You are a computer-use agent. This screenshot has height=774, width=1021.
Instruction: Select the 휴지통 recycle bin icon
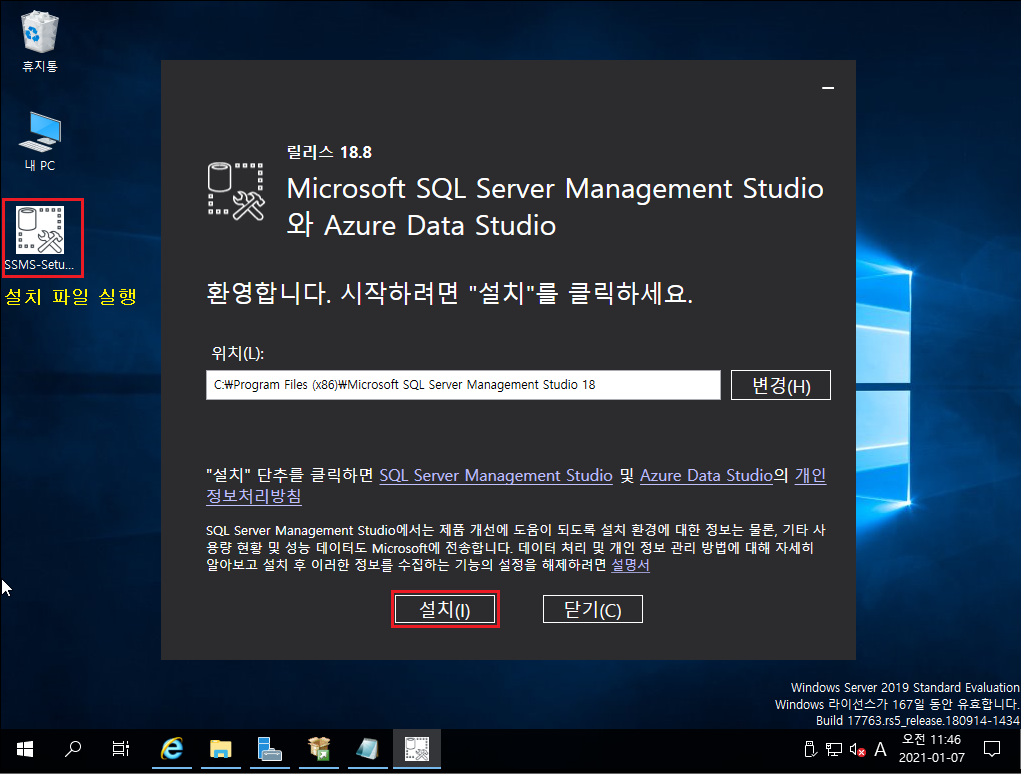[40, 42]
